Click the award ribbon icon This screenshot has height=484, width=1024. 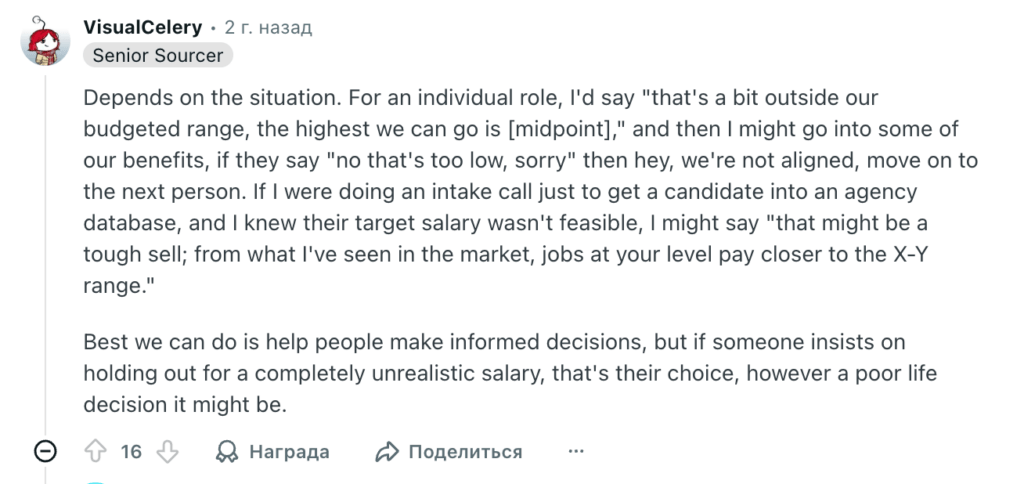point(227,452)
